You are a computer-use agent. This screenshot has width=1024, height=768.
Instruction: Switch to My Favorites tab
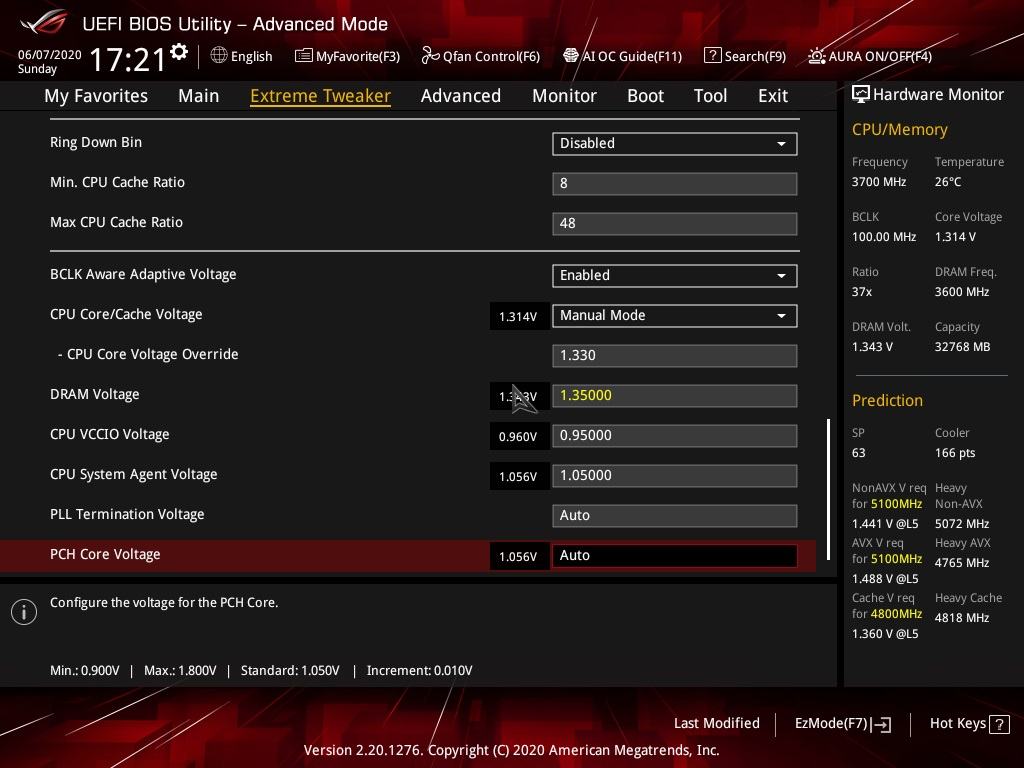pyautogui.click(x=96, y=96)
